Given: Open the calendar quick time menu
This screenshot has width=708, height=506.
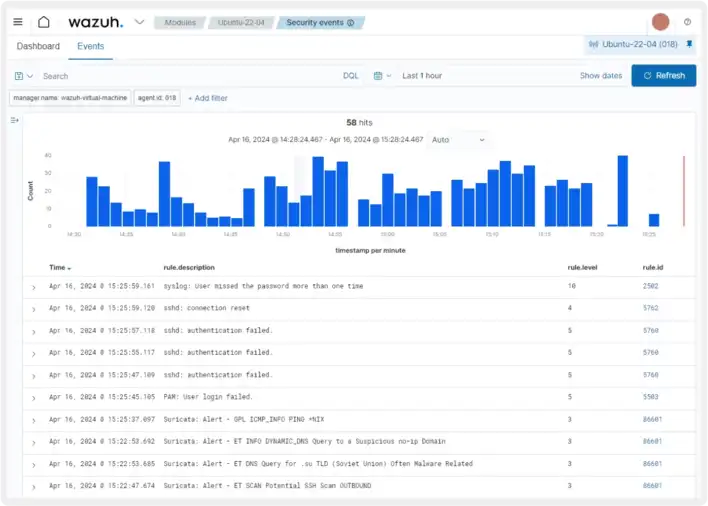Looking at the screenshot, I should pyautogui.click(x=382, y=76).
